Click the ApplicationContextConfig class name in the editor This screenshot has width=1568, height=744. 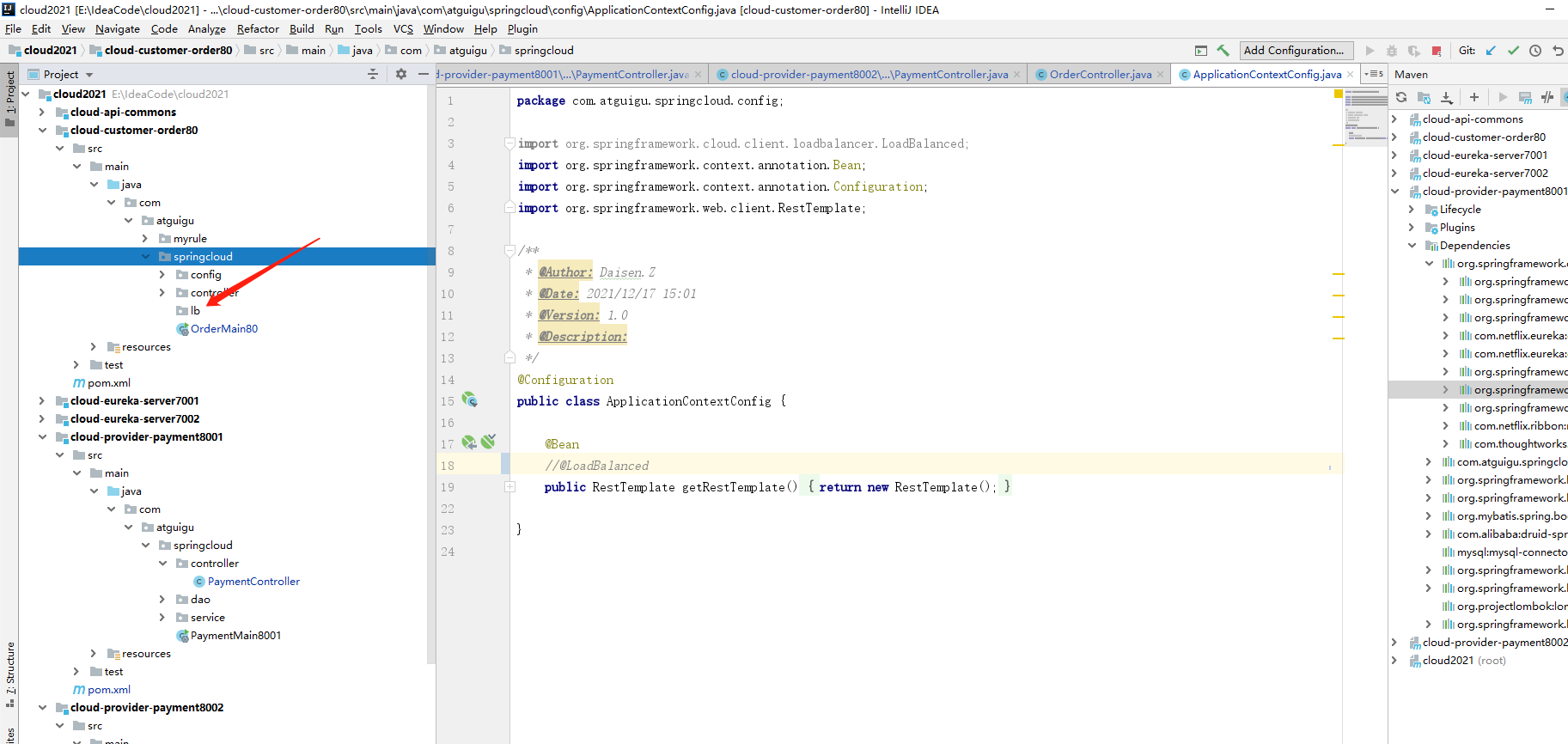[688, 401]
